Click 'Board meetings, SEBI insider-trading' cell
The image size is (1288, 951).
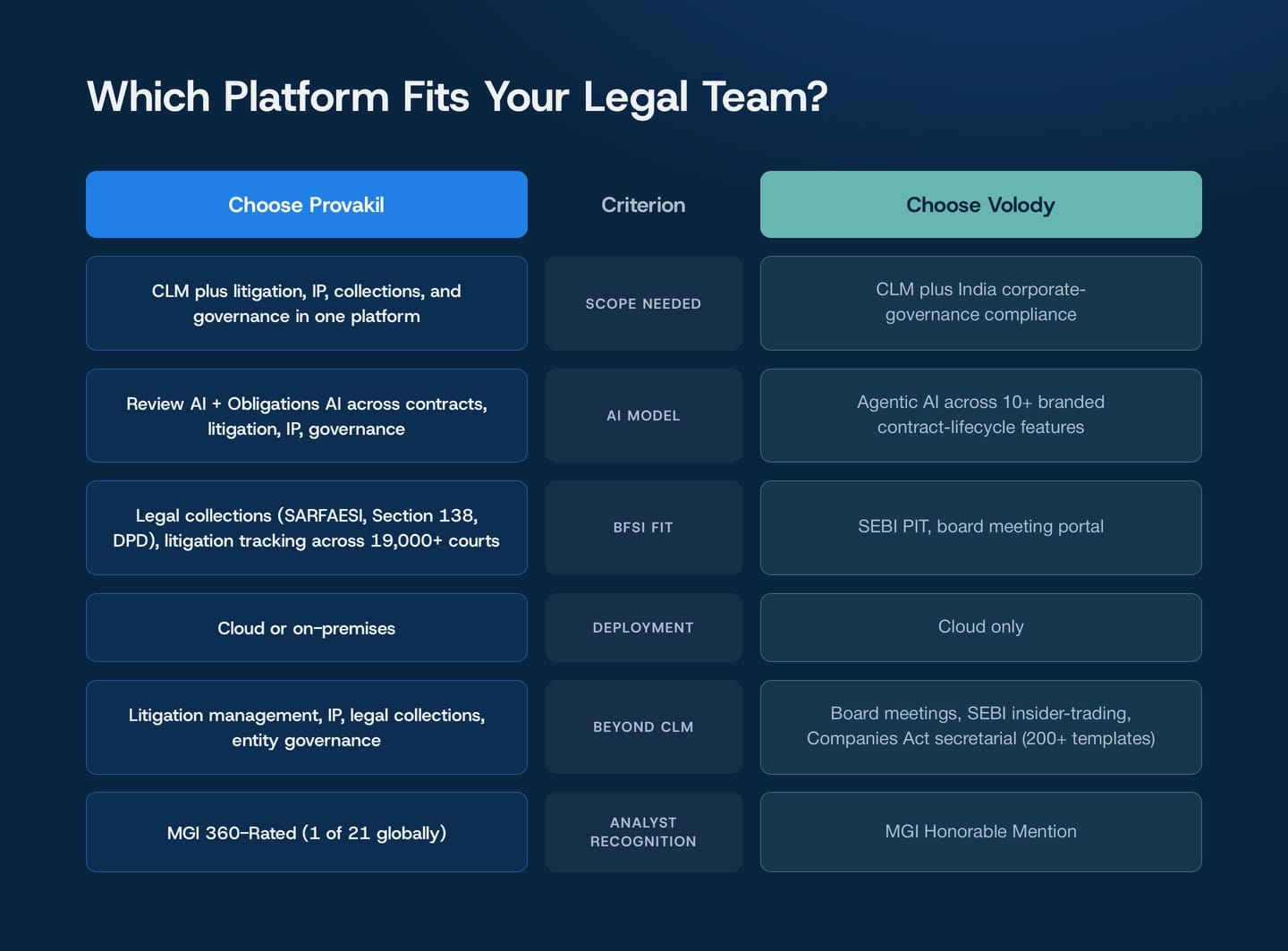pyautogui.click(x=981, y=727)
